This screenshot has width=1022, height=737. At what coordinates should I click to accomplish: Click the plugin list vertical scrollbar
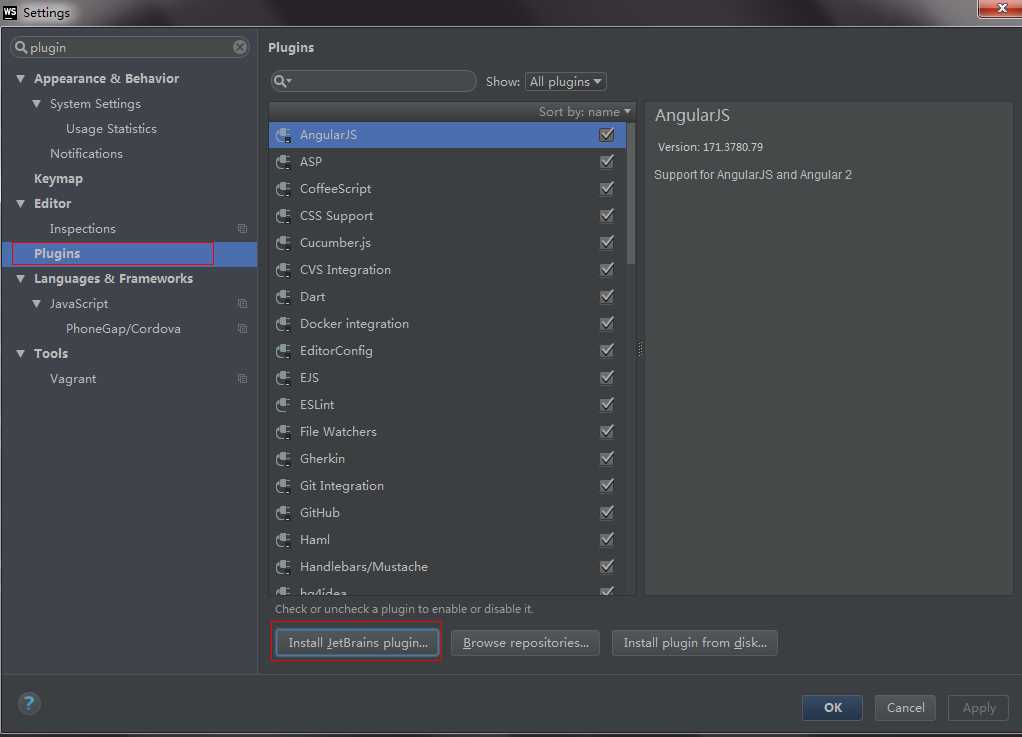[630, 193]
